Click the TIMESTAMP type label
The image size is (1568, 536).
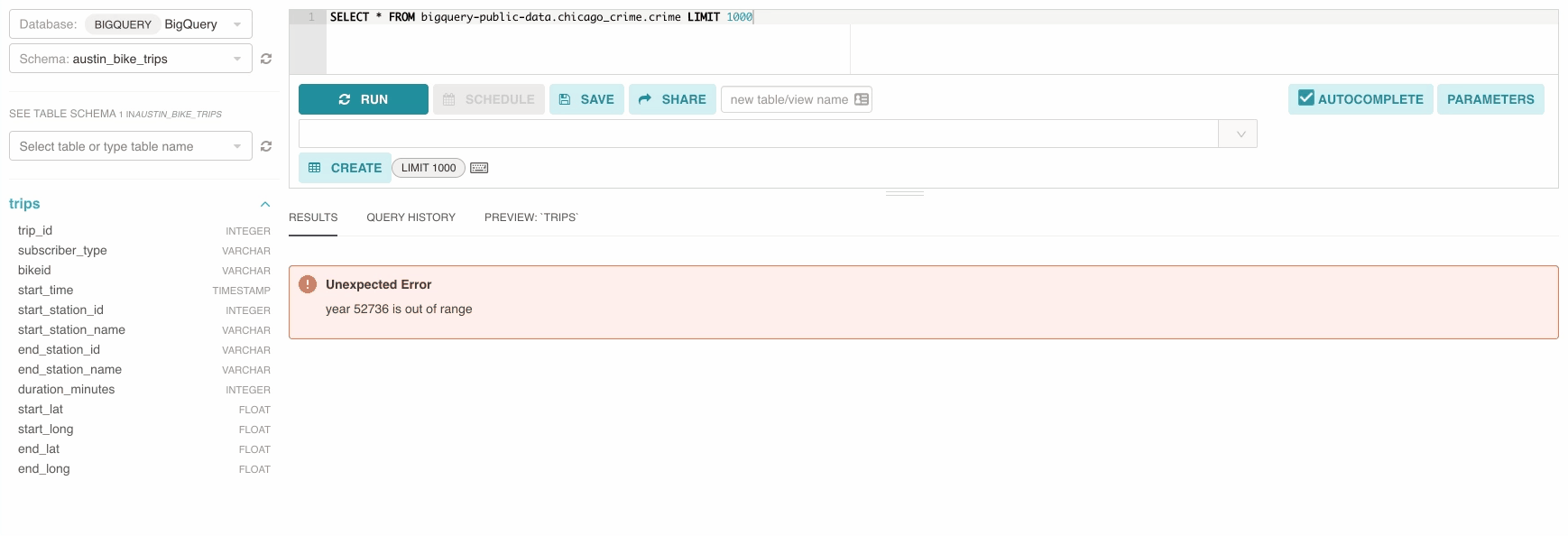[241, 291]
